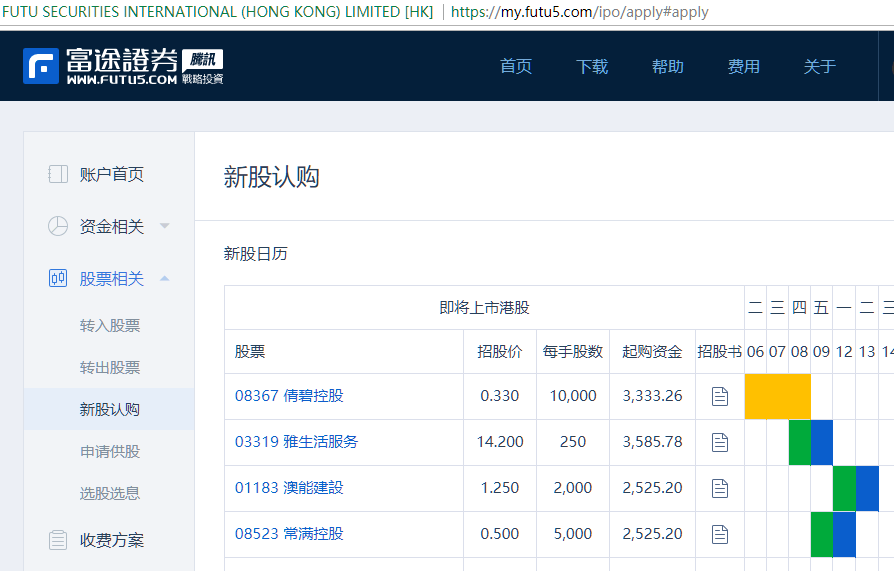Click the price 14.200 cell

point(500,442)
